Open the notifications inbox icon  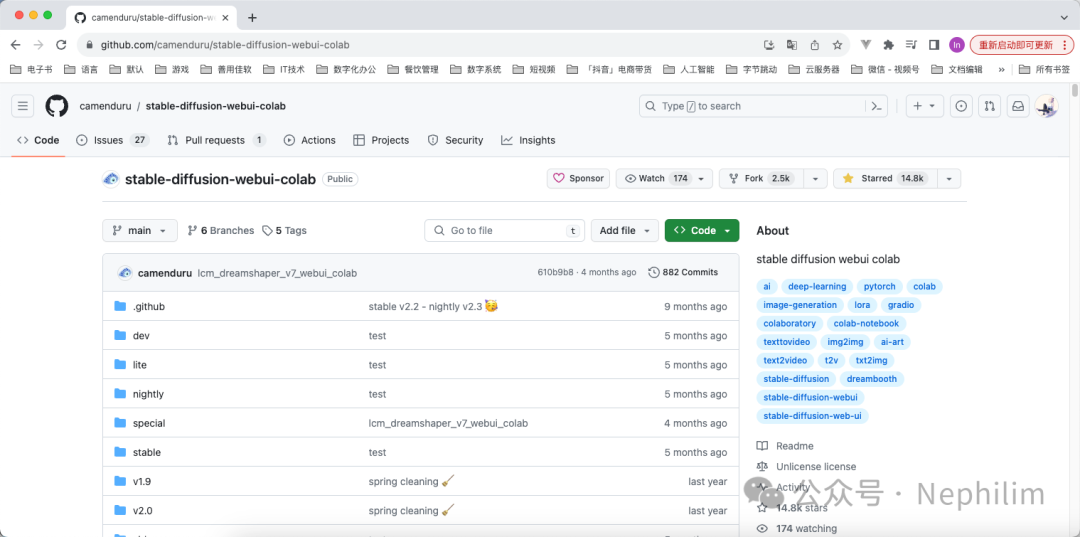pos(1018,106)
